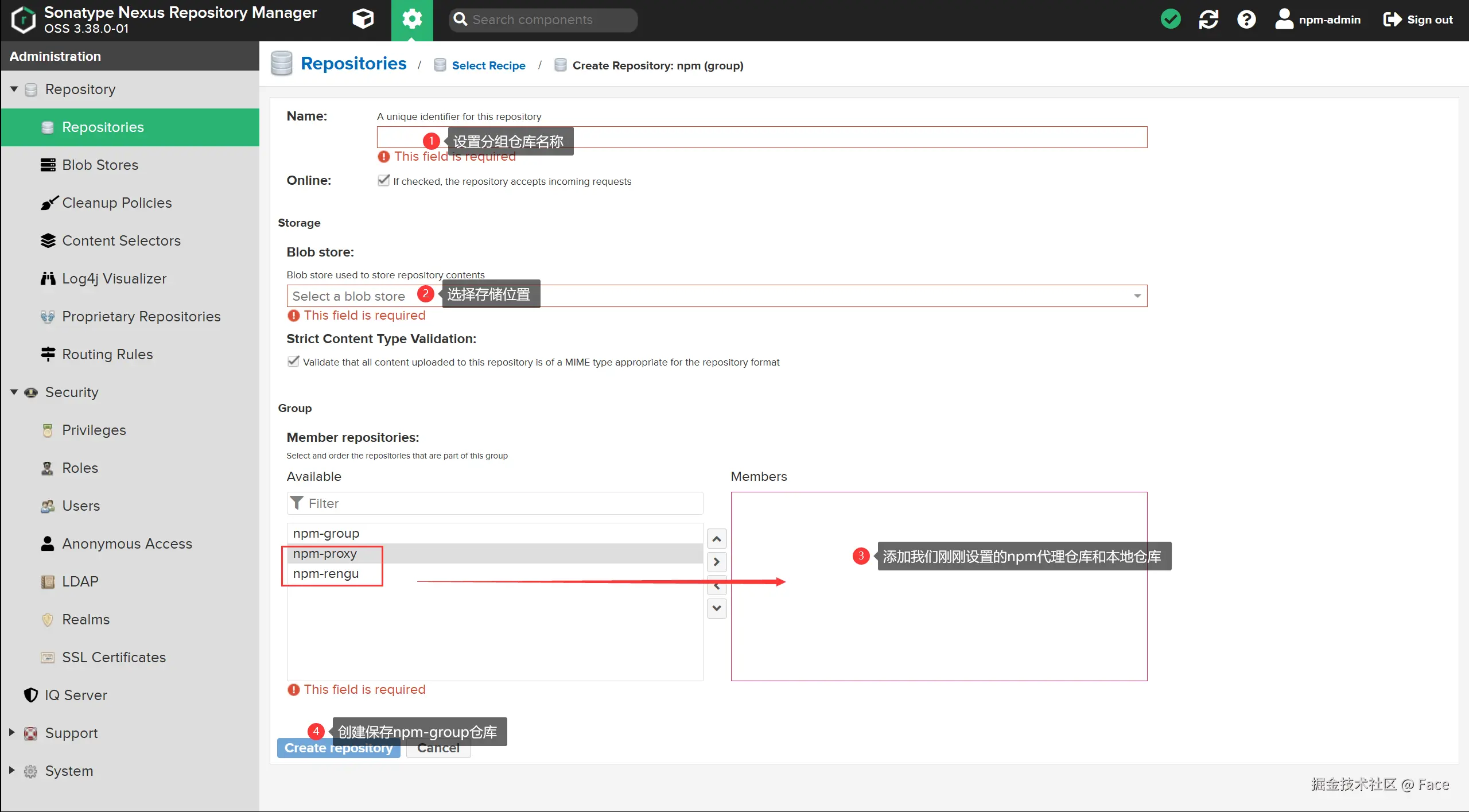Click the refresh arrows icon
1469x812 pixels.
tap(1208, 20)
